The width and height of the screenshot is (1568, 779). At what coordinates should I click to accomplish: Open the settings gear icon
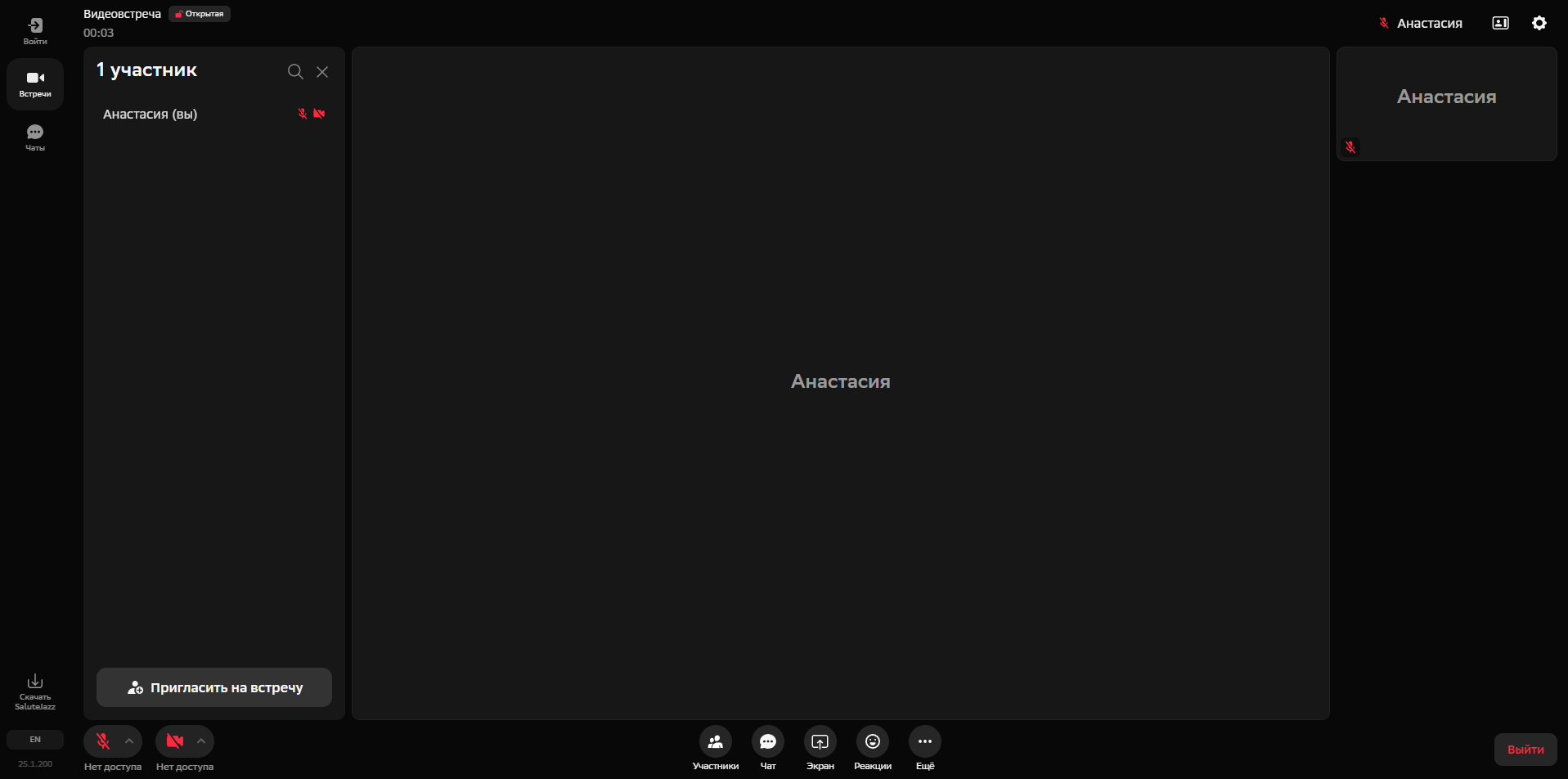point(1539,23)
